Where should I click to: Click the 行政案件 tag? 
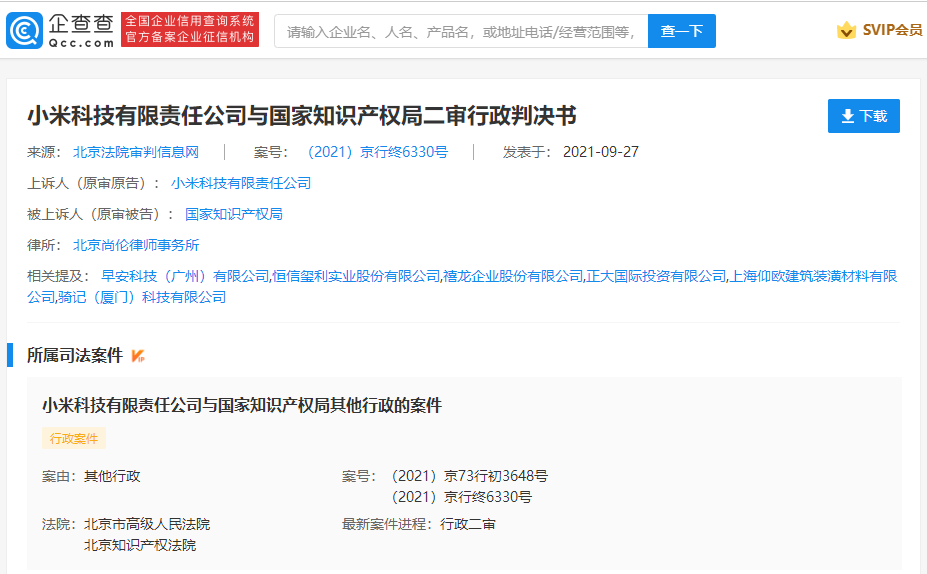[74, 439]
